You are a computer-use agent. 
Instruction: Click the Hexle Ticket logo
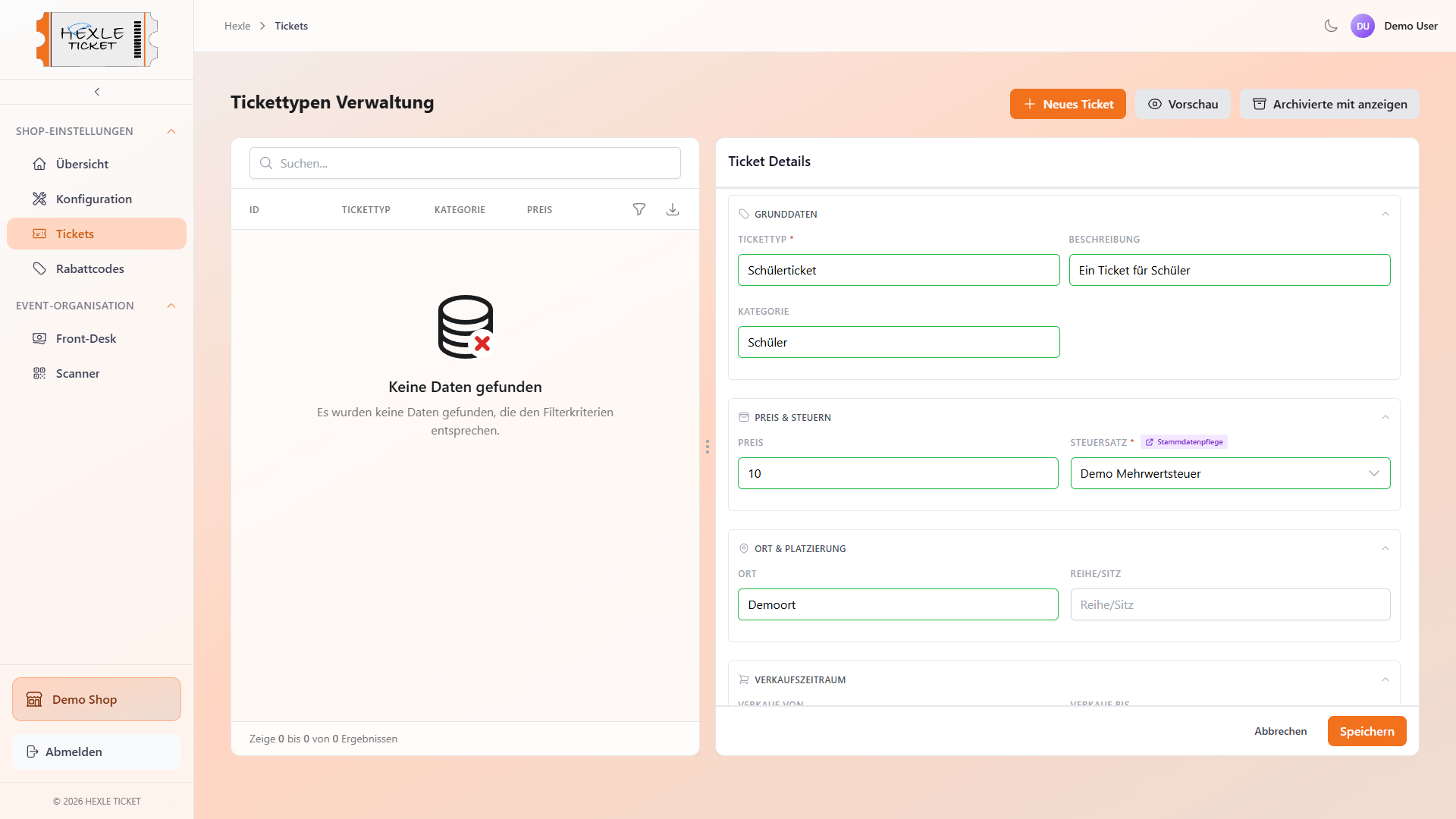[x=97, y=39]
